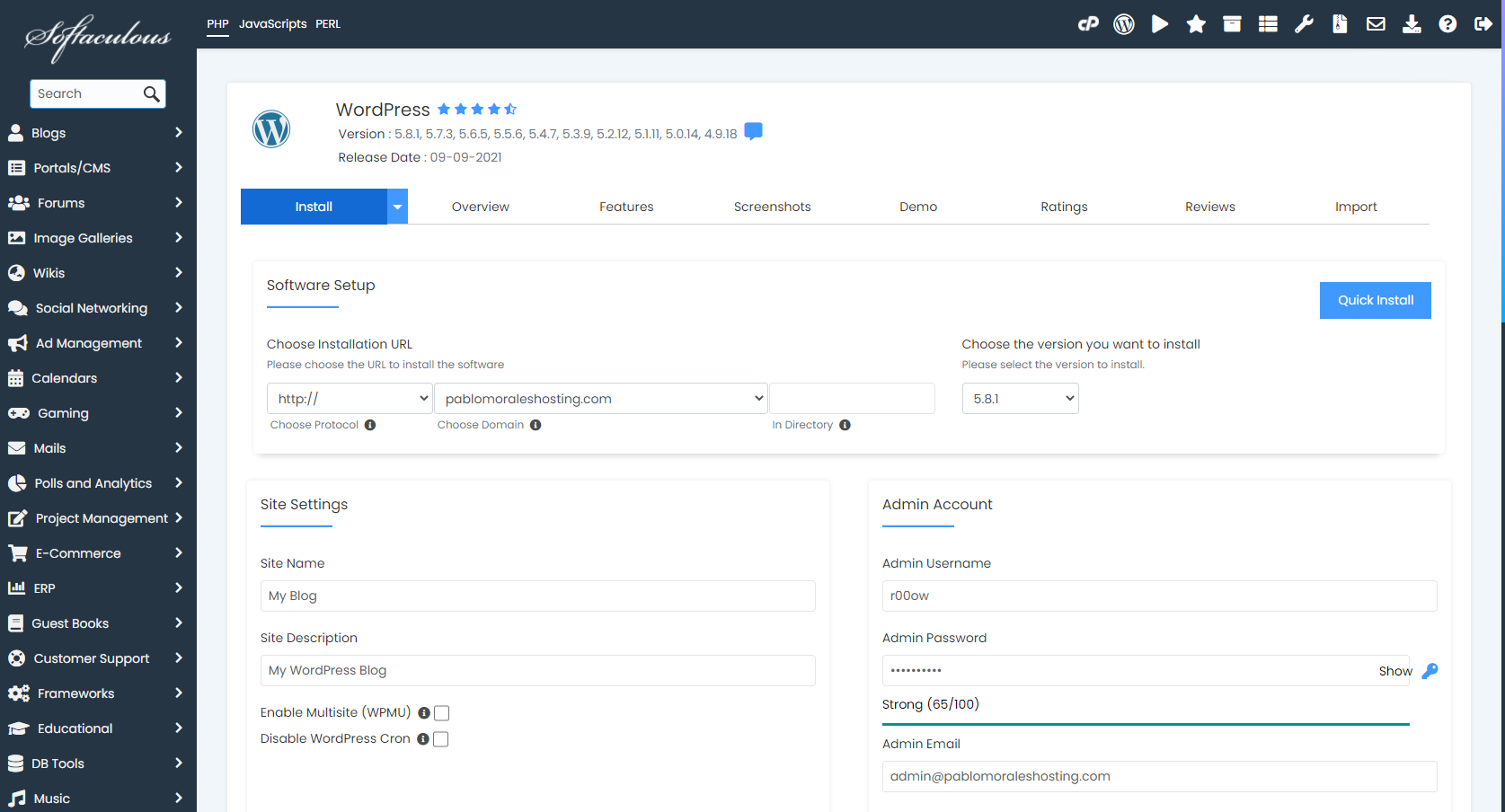Check the Disable WordPress Cron box
1505x812 pixels.
(441, 738)
